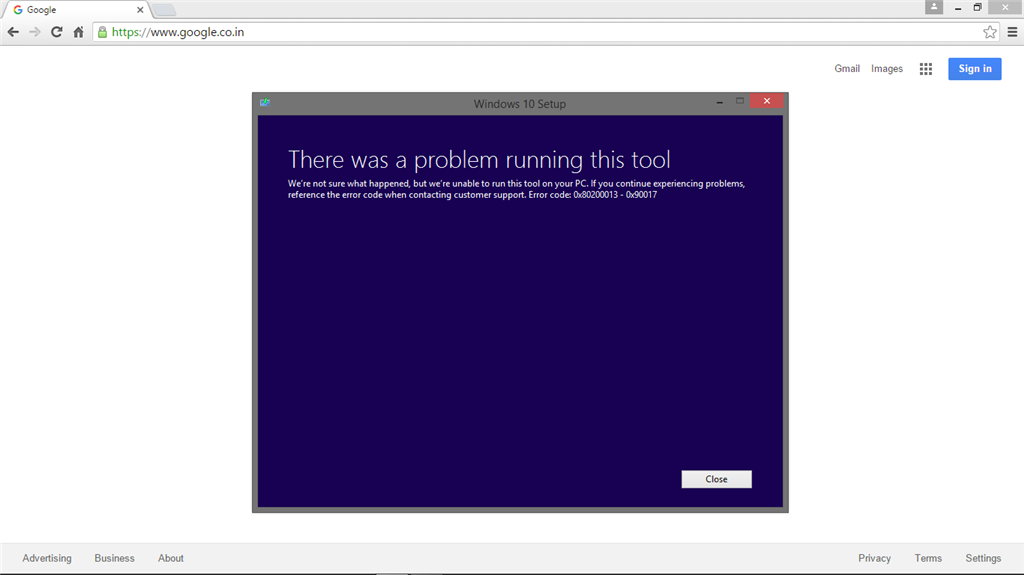This screenshot has width=1024, height=575.
Task: Select the Google tab
Action: point(75,10)
